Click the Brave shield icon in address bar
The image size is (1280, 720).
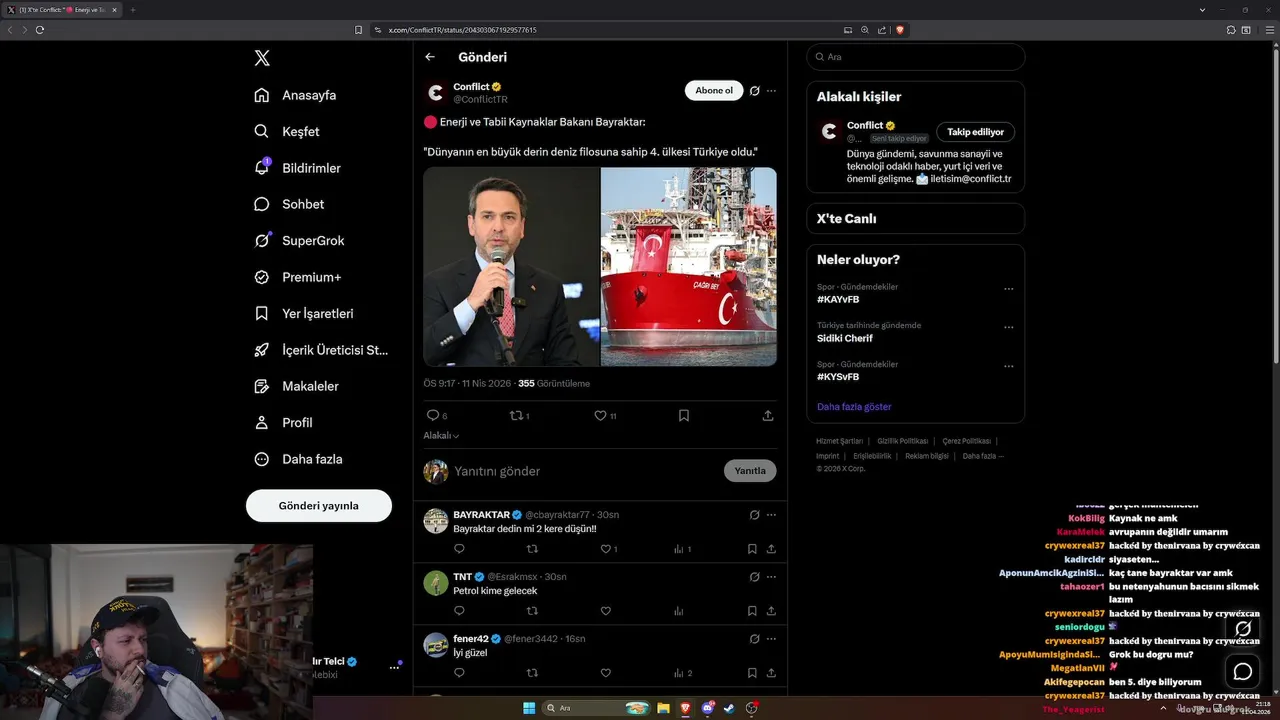click(x=900, y=30)
